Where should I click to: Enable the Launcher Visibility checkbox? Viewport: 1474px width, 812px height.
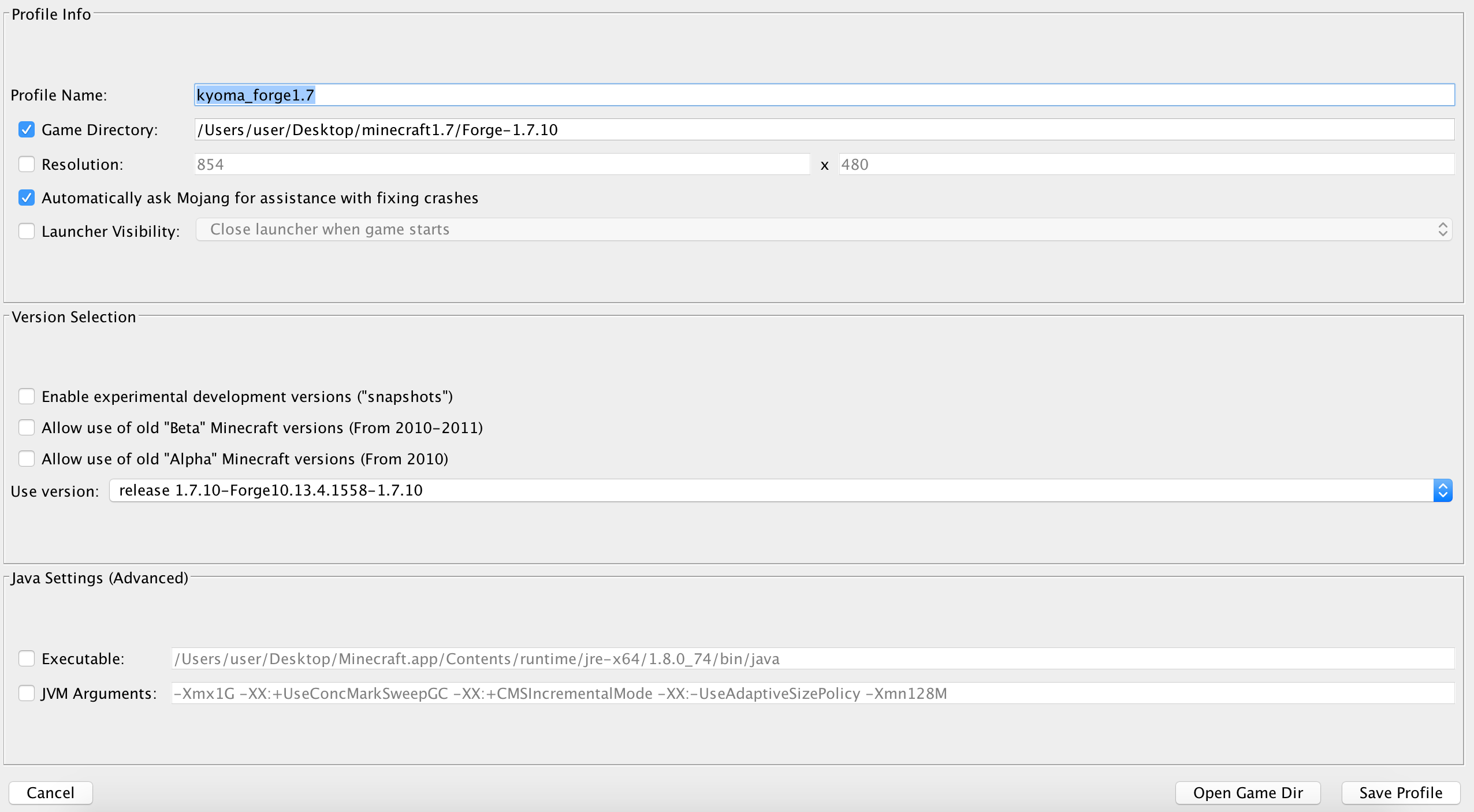[x=27, y=231]
